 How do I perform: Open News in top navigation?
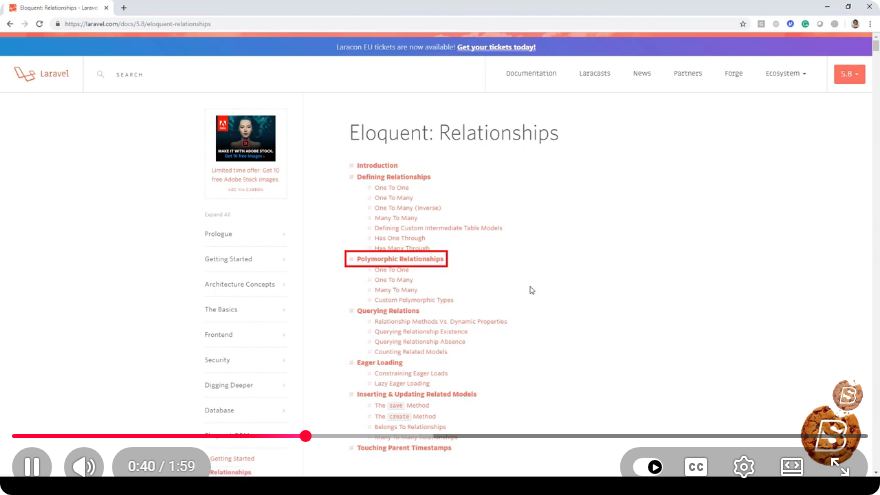[641, 74]
